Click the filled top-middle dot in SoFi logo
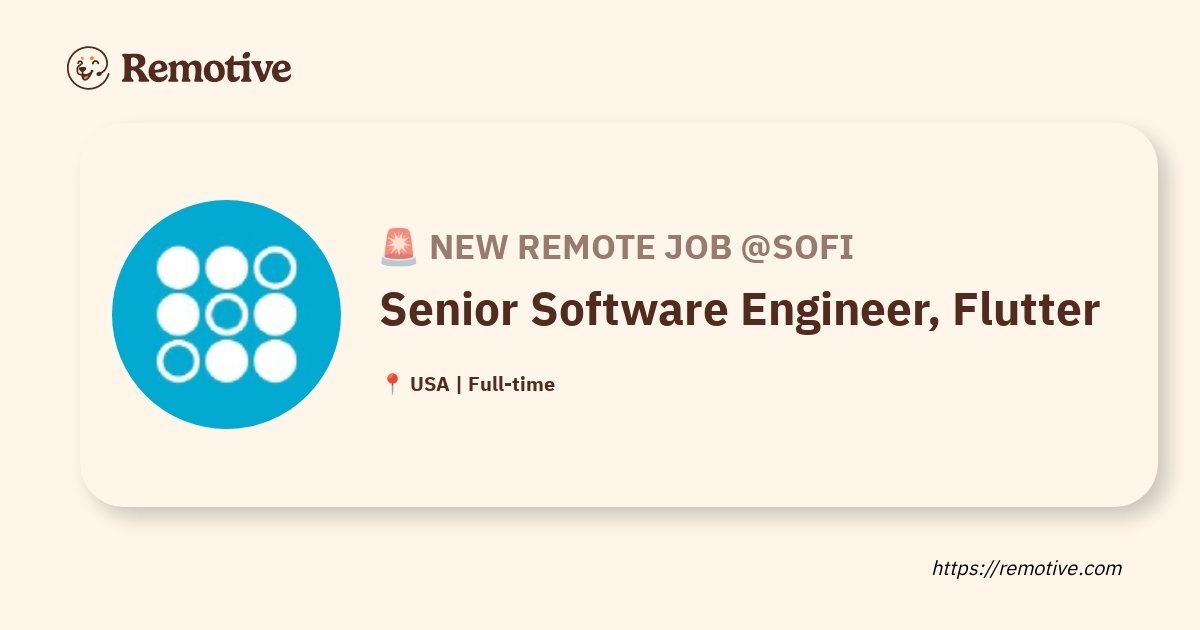The height and width of the screenshot is (630, 1200). (227, 267)
